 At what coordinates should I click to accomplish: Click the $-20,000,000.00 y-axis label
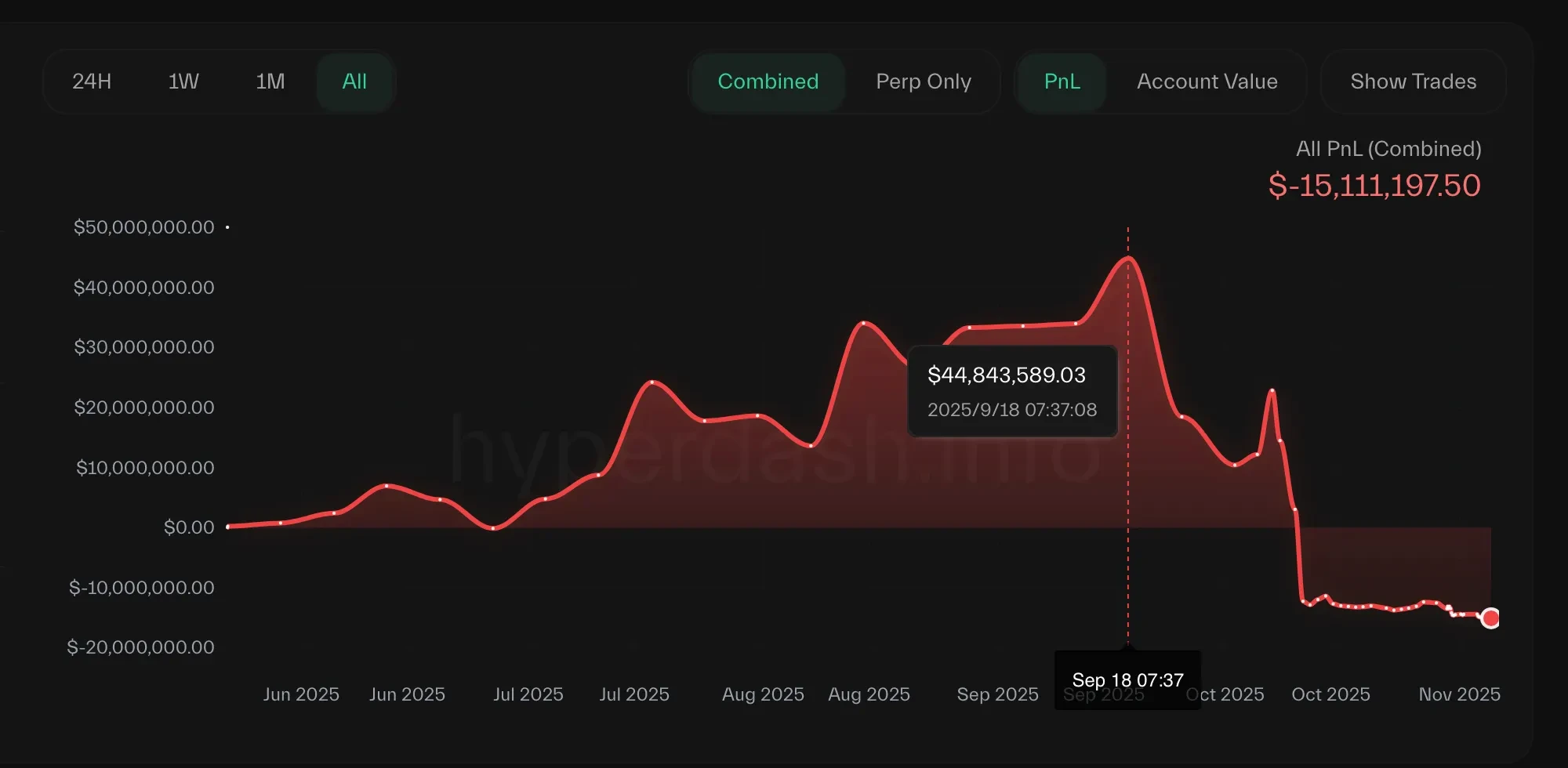pyautogui.click(x=140, y=647)
